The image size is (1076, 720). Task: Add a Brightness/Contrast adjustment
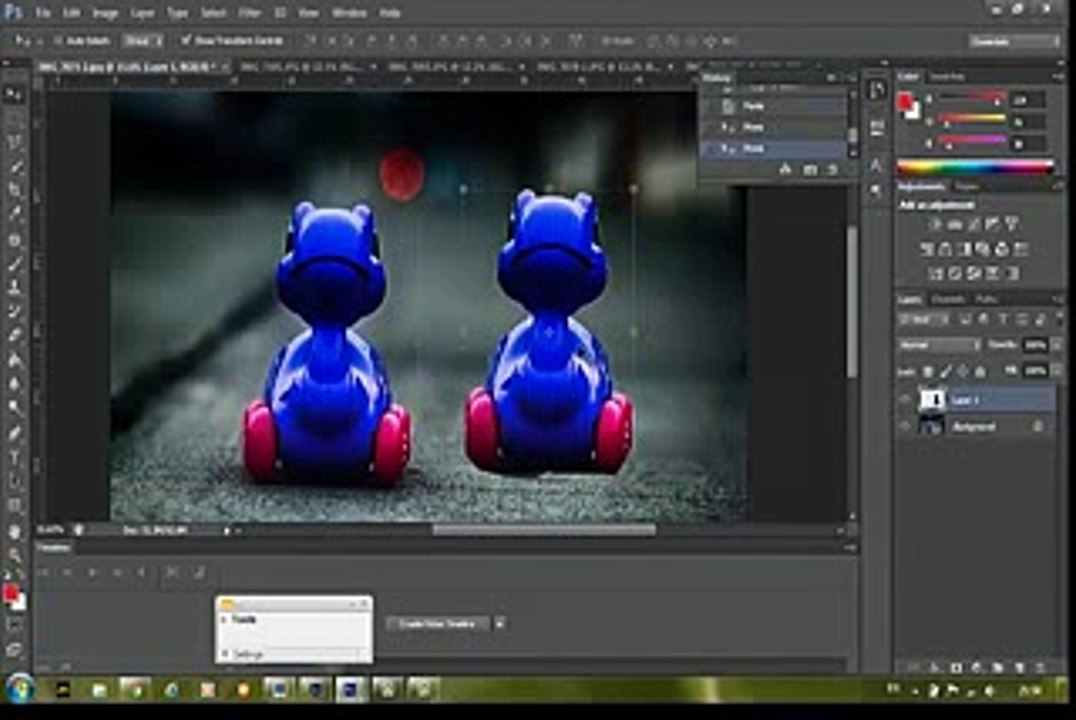935,224
